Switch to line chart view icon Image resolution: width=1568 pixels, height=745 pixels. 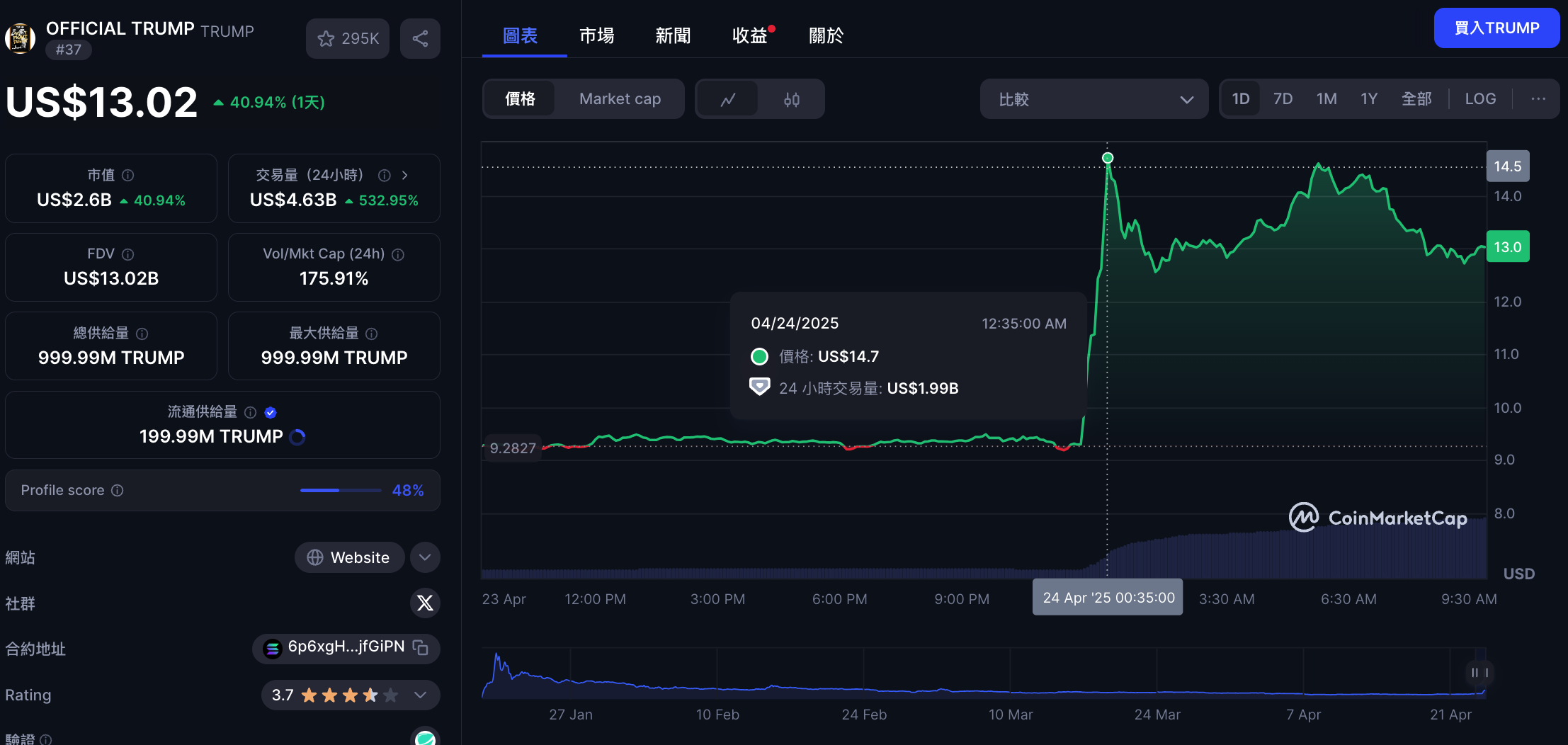727,99
